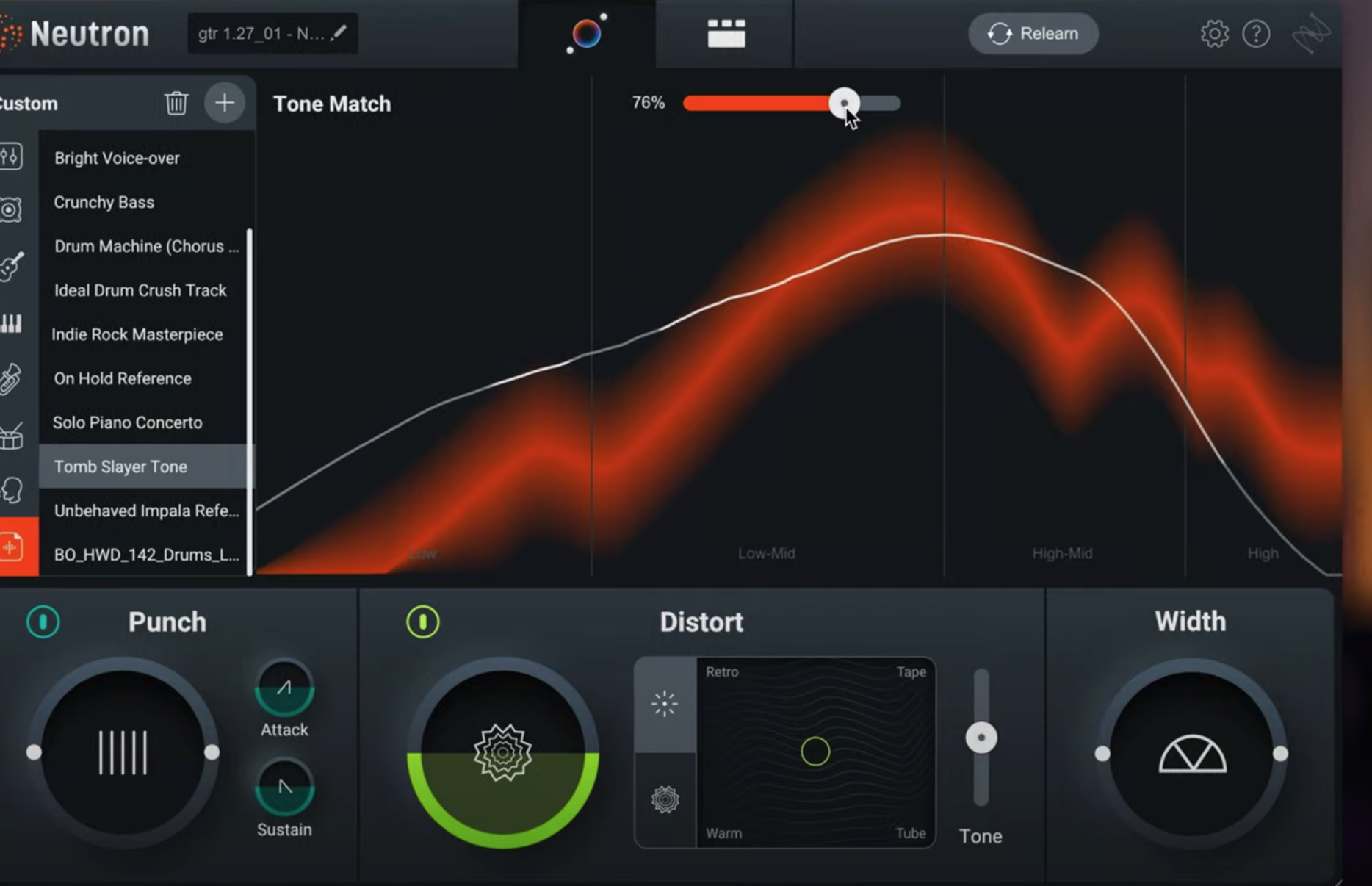Open help with the question mark icon
This screenshot has width=1372, height=886.
[x=1256, y=34]
